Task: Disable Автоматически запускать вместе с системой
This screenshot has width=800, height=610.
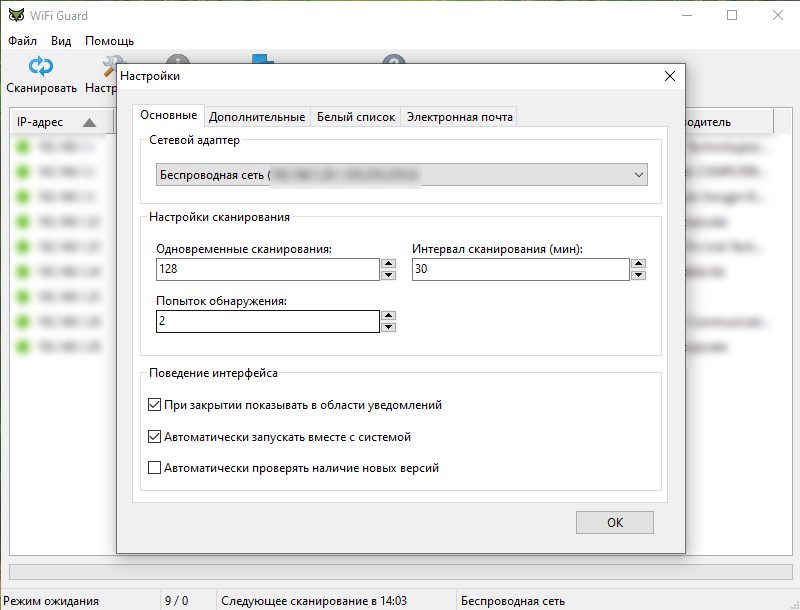Action: pos(155,437)
